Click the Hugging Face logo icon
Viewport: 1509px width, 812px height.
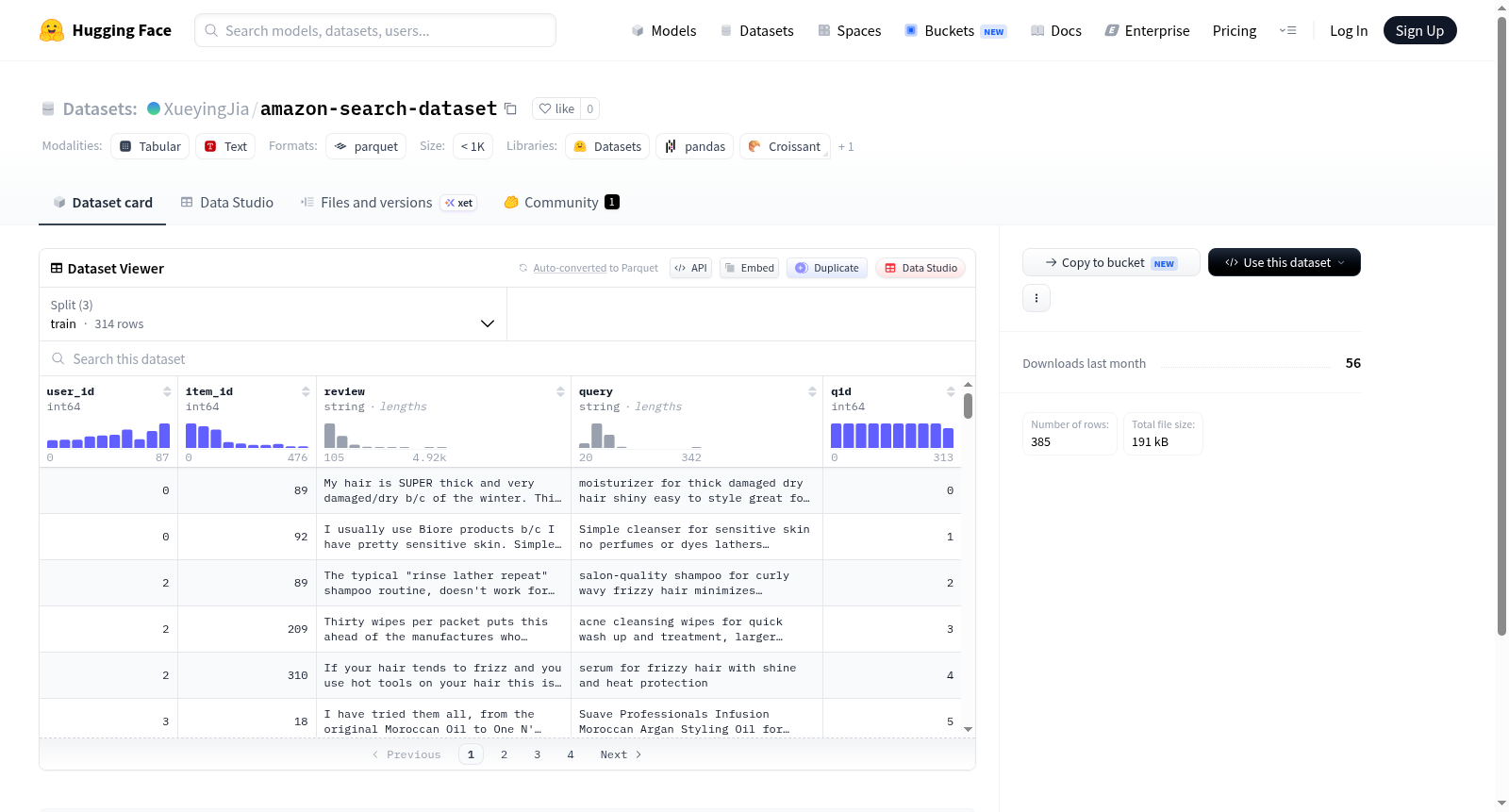(x=52, y=30)
